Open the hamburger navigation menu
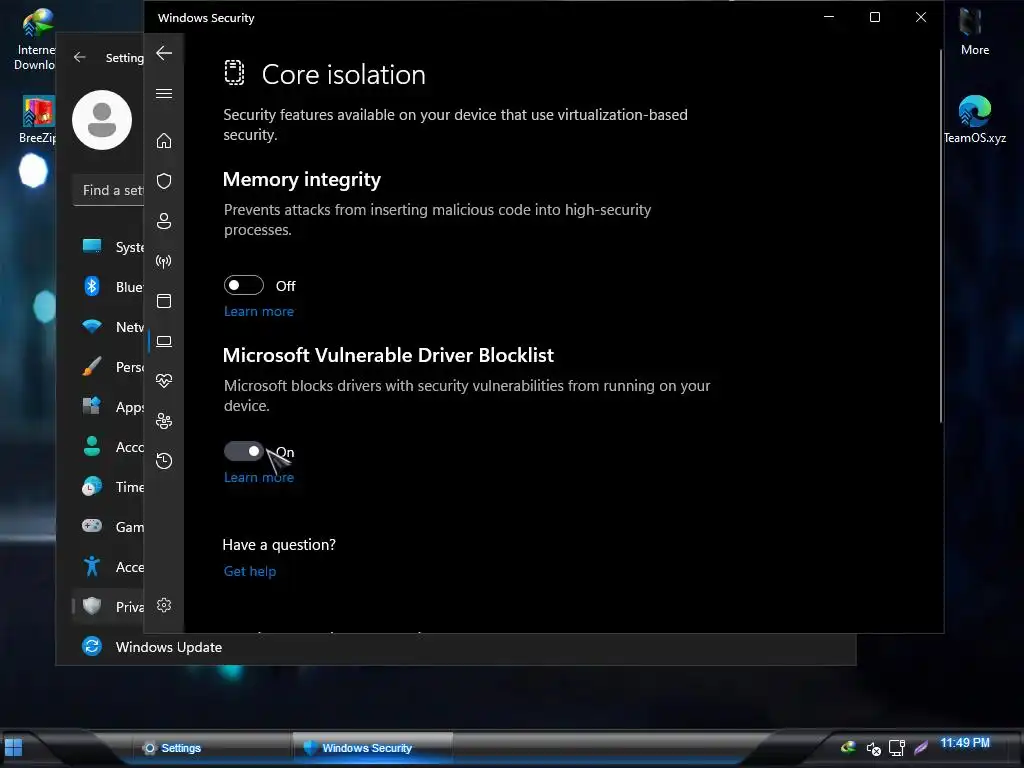This screenshot has height=768, width=1024. [164, 93]
